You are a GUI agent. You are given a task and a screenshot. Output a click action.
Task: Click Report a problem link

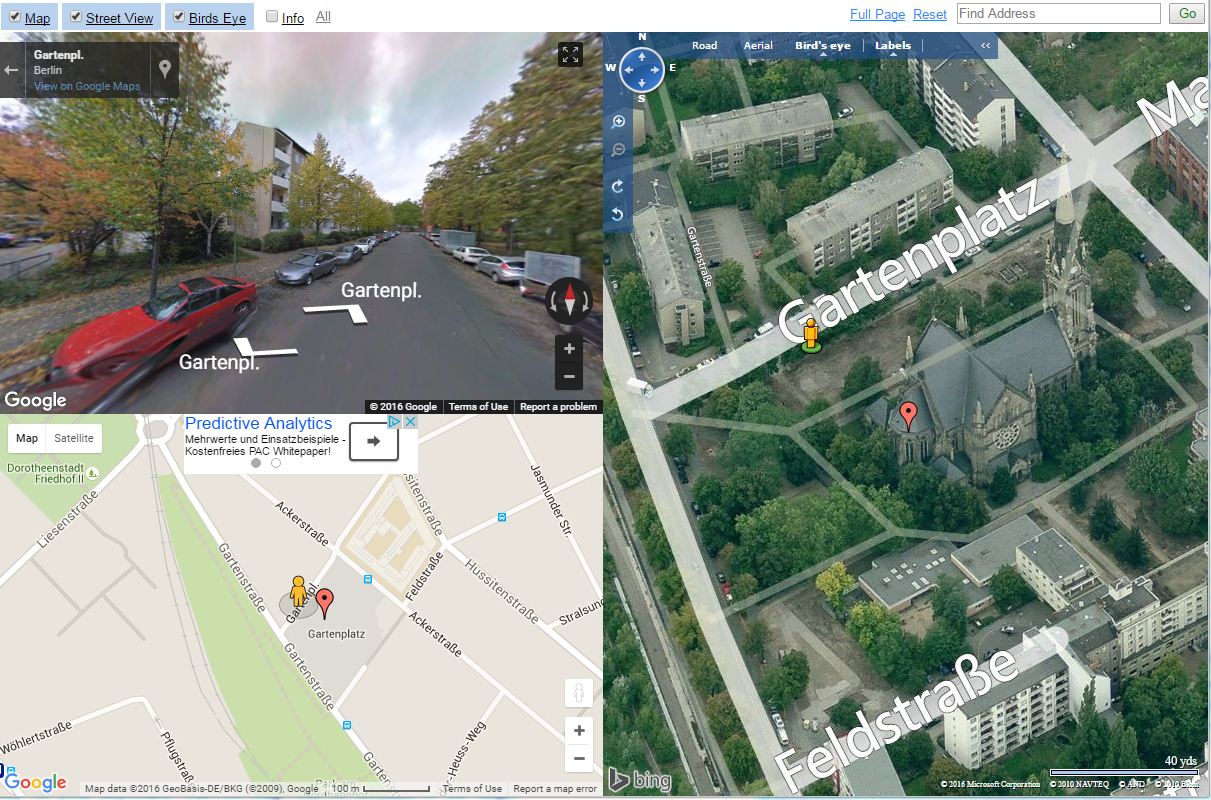558,407
